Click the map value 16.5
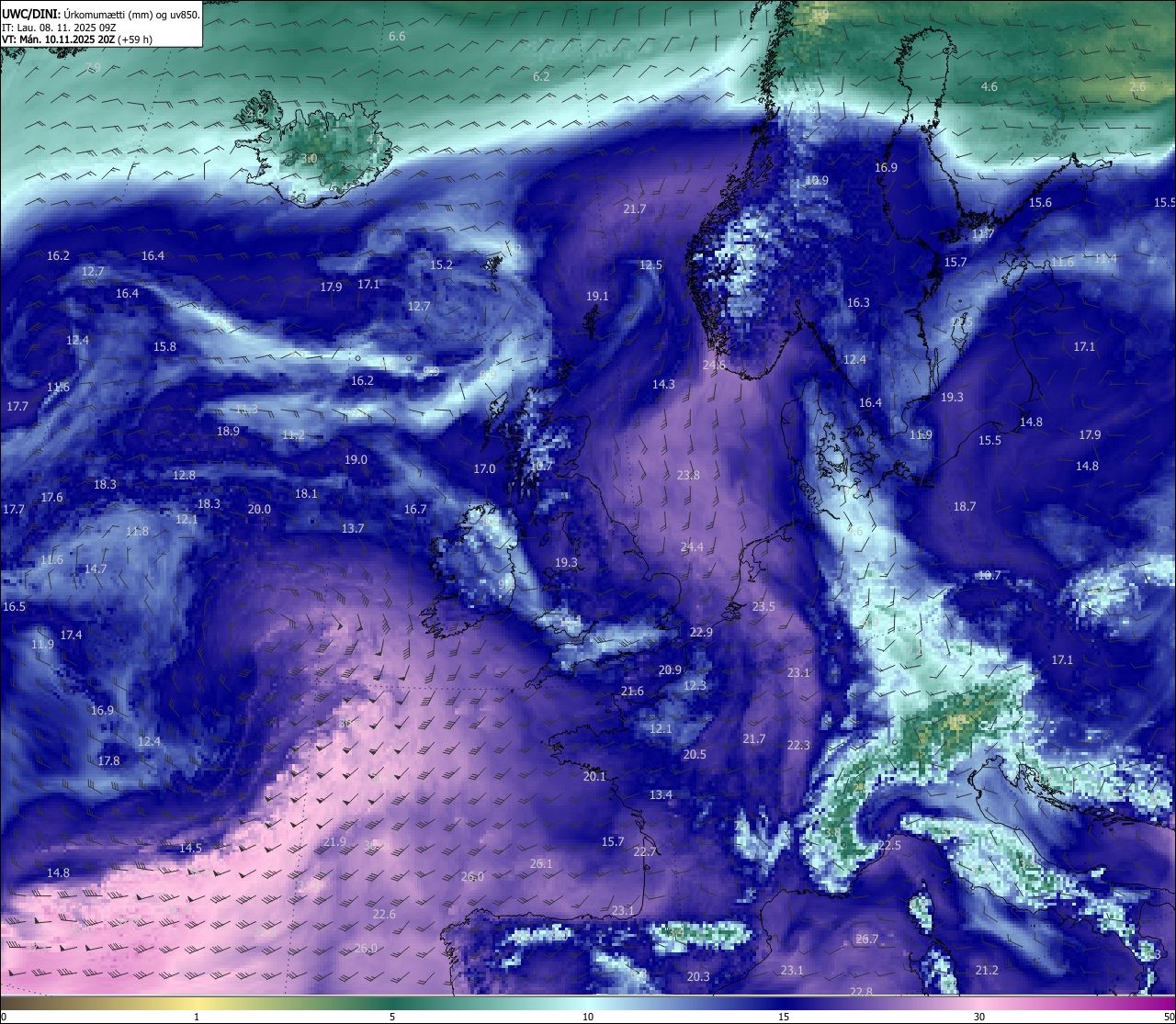 pos(14,607)
